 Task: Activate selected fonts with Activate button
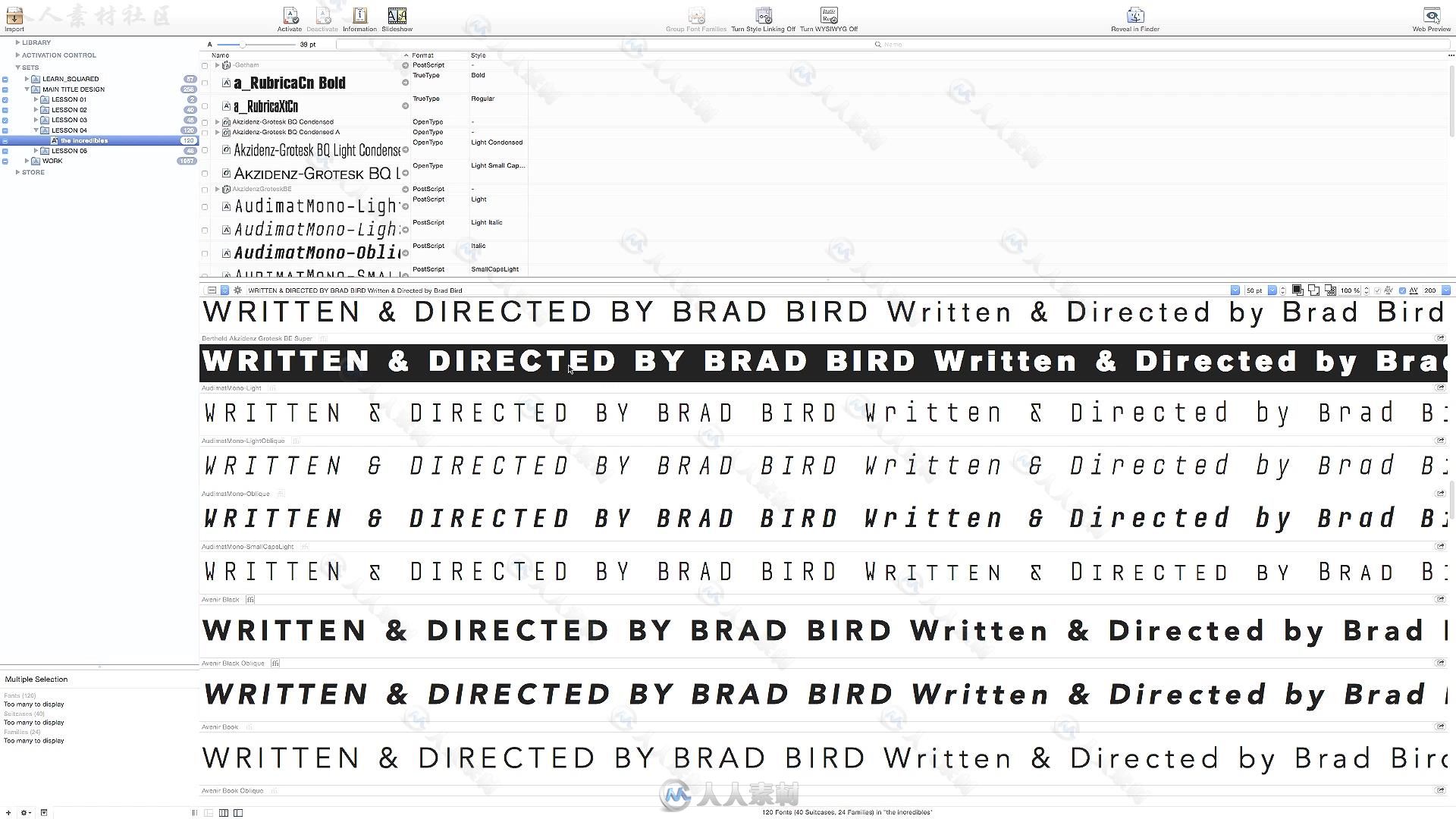click(290, 19)
